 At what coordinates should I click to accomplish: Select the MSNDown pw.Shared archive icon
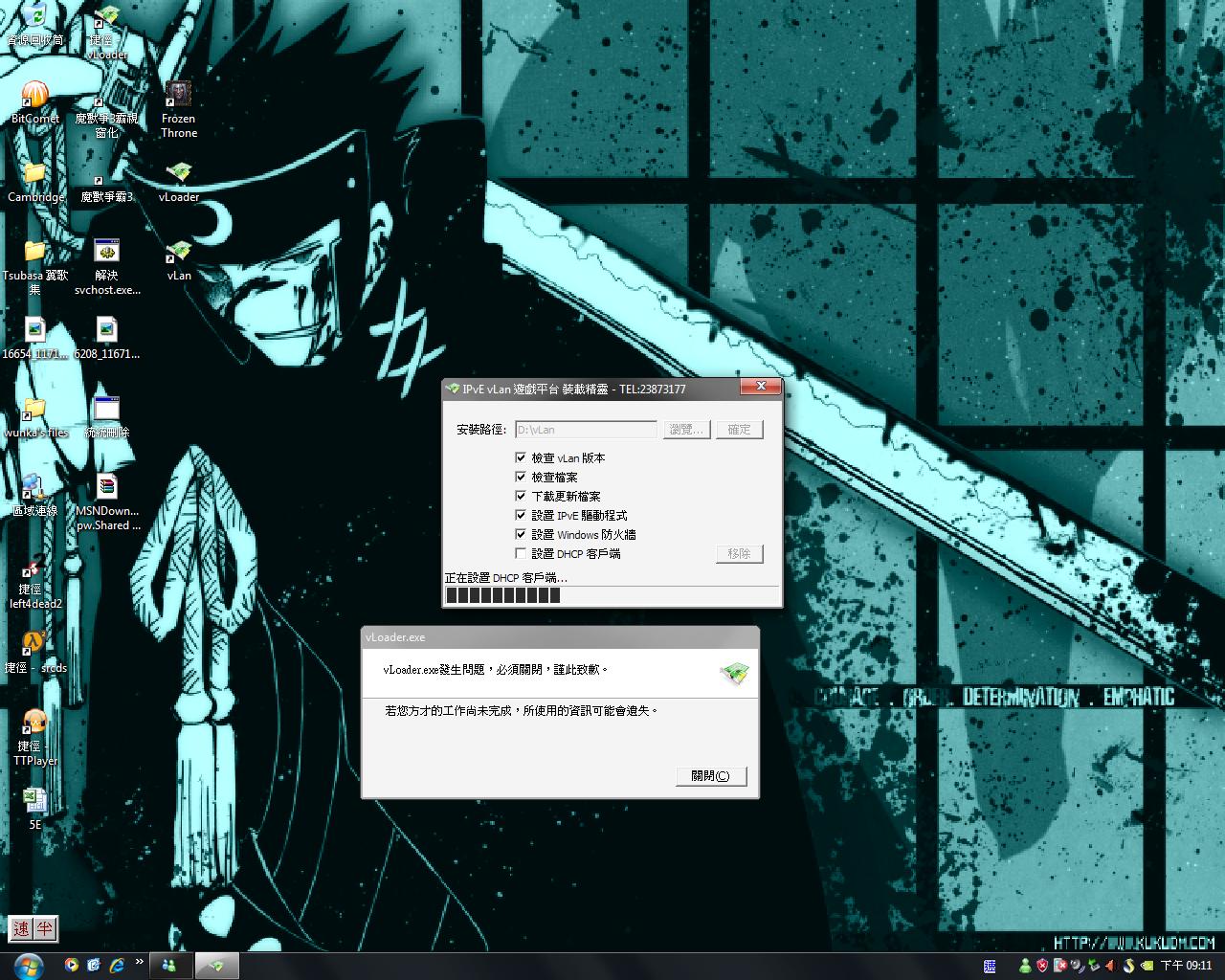(107, 502)
